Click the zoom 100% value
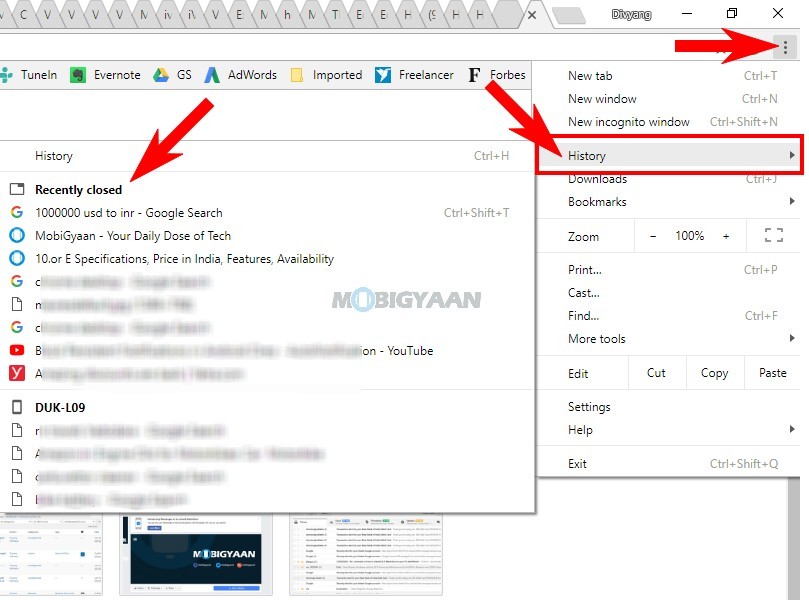The width and height of the screenshot is (809, 600). click(x=689, y=236)
